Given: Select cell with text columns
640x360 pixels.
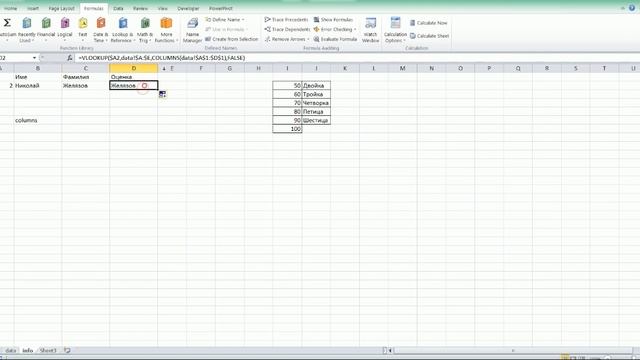Looking at the screenshot, I should tap(38, 120).
